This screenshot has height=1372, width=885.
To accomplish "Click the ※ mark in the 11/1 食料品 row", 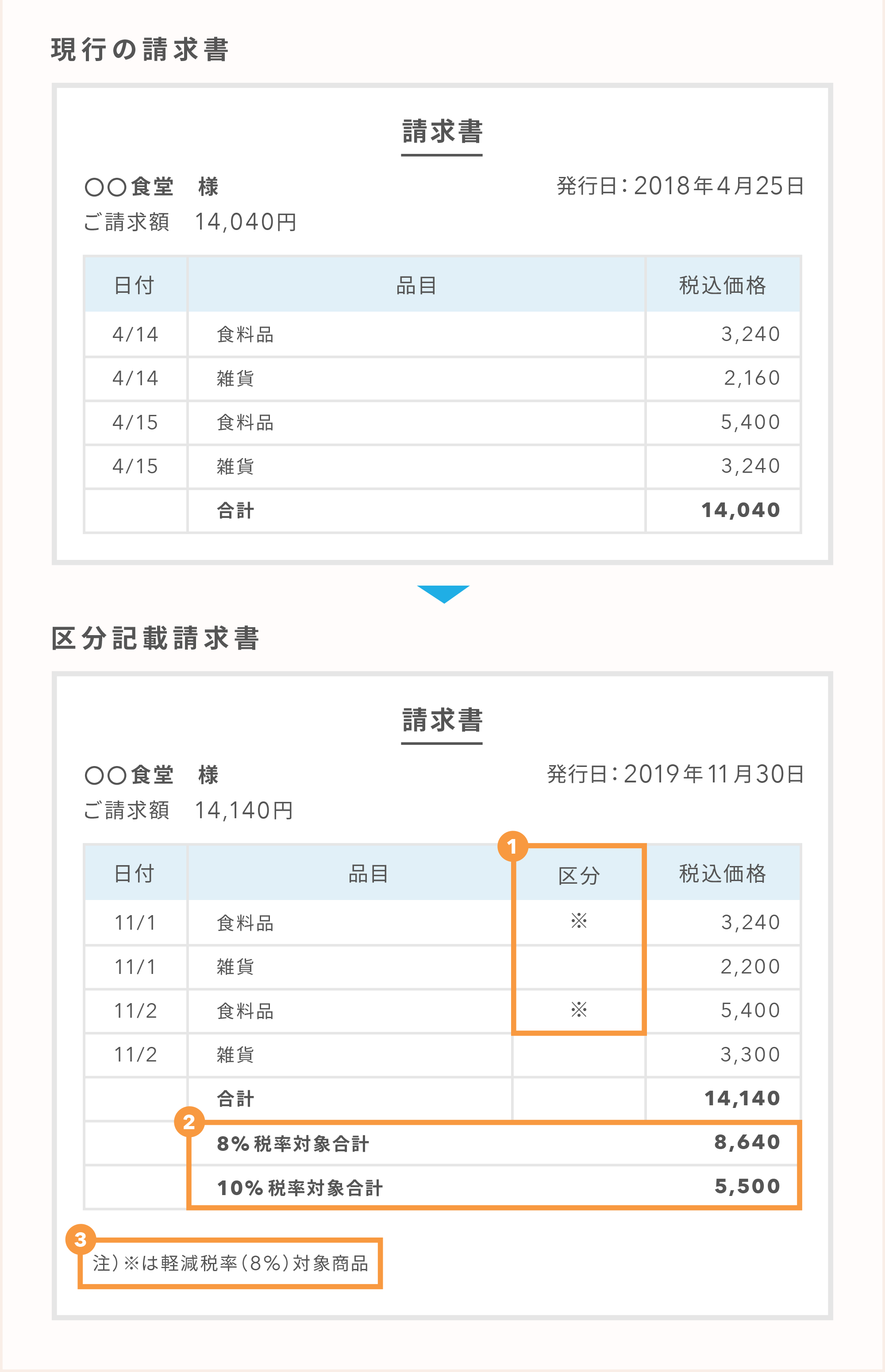I will [x=579, y=921].
